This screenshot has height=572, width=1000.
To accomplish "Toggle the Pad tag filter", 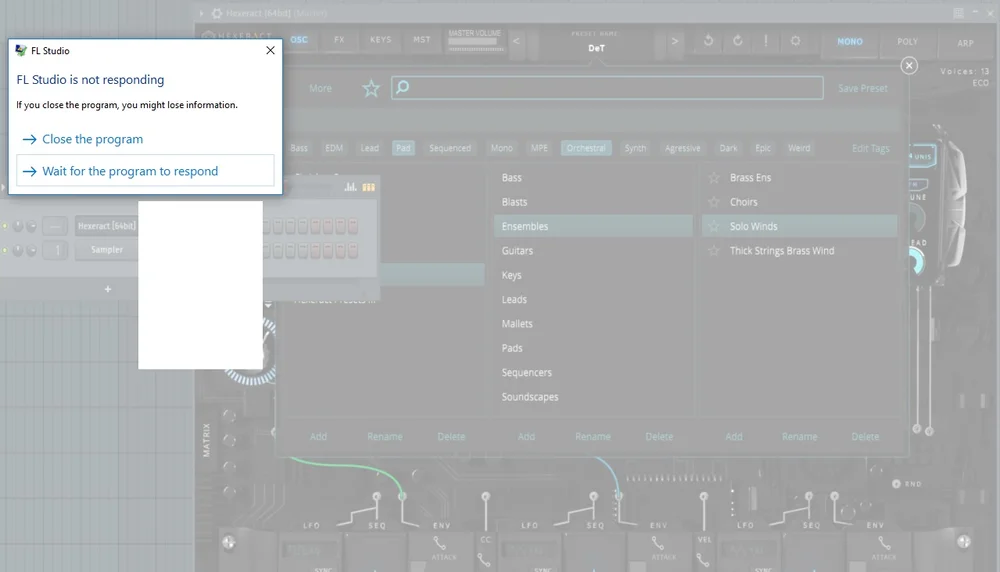I will 403,148.
